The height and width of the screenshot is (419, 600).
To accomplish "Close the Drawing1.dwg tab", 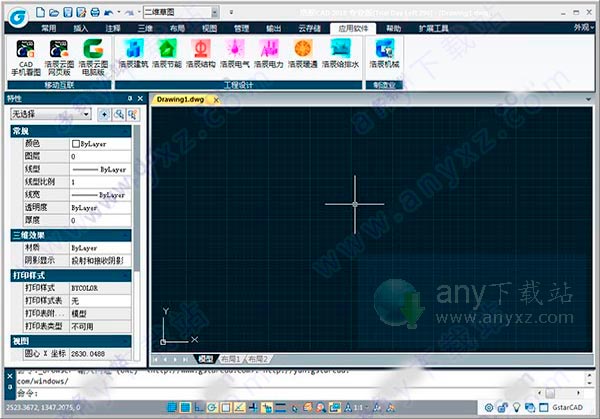I will pos(216,100).
